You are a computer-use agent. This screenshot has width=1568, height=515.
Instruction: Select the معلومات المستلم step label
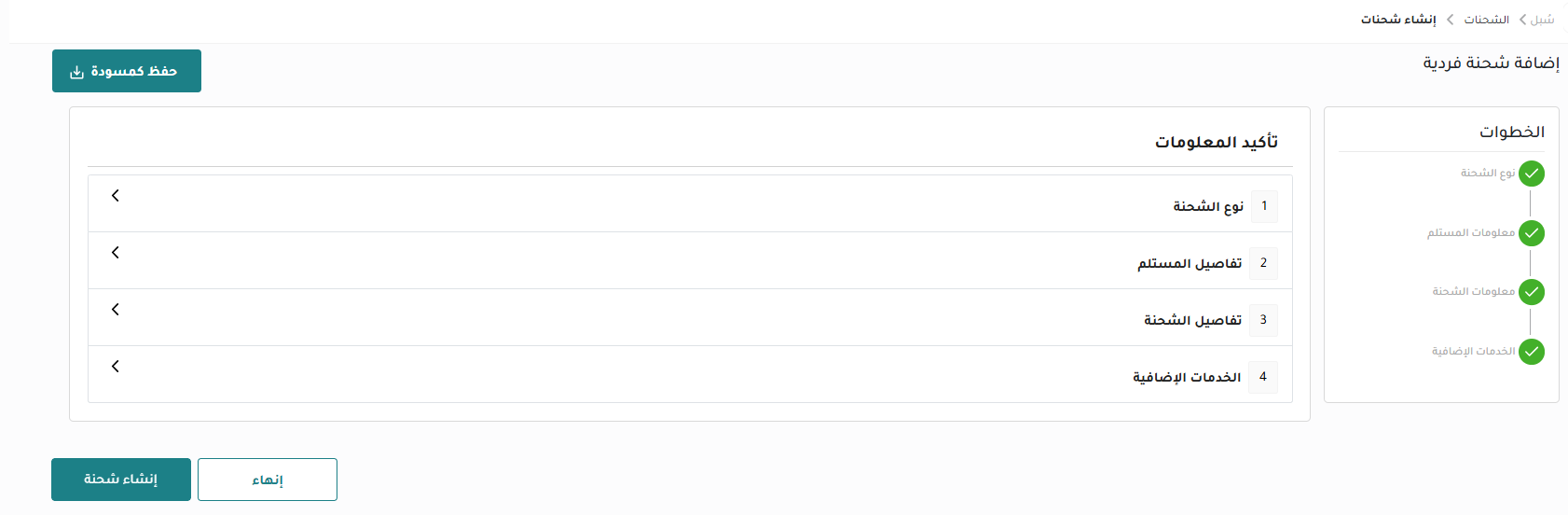click(1470, 233)
